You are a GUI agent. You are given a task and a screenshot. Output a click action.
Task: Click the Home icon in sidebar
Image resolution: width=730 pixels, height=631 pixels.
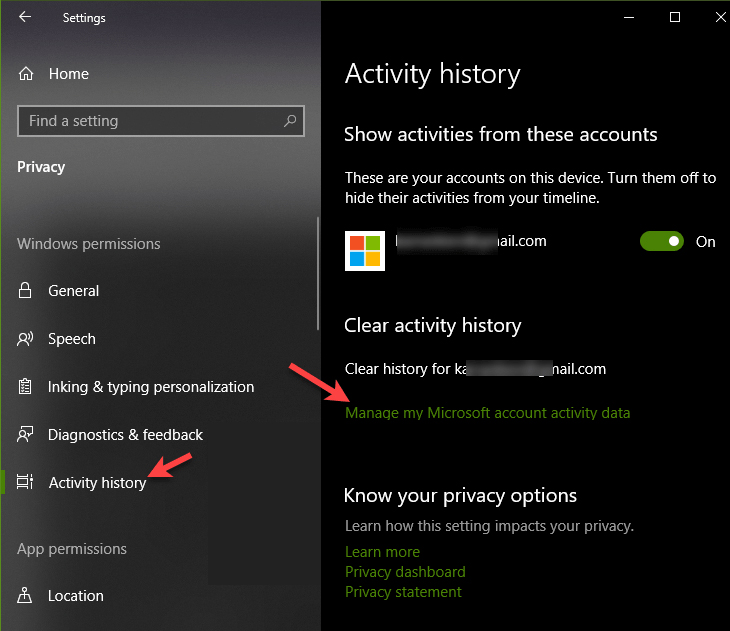[26, 74]
